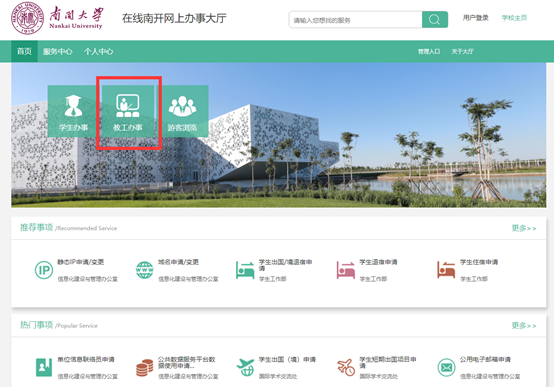Focus the service search input field
Viewport: 554px width, 387px height.
tap(355, 19)
